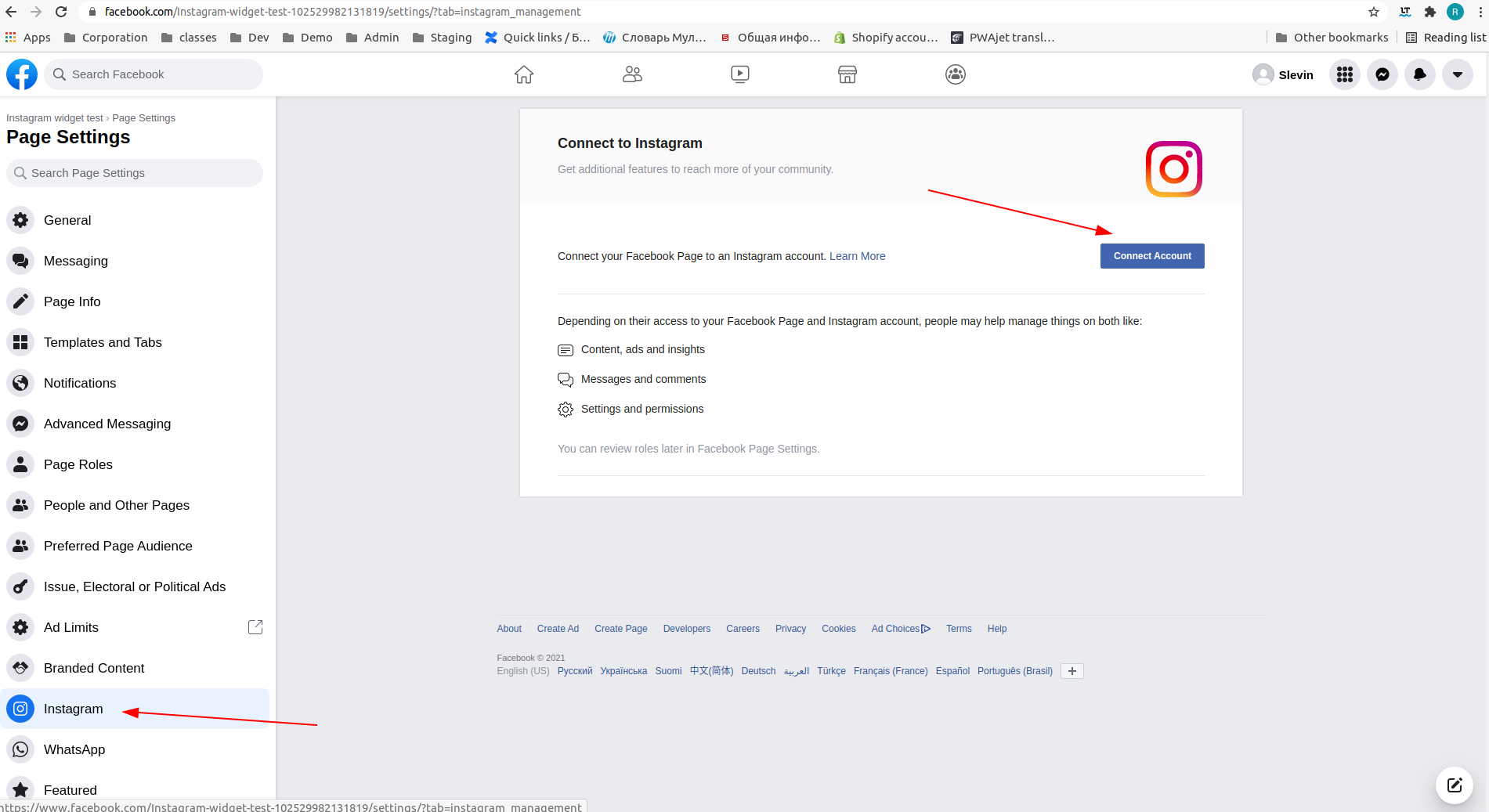Click the WhatsApp sidebar icon
The width and height of the screenshot is (1489, 812).
pyautogui.click(x=20, y=749)
